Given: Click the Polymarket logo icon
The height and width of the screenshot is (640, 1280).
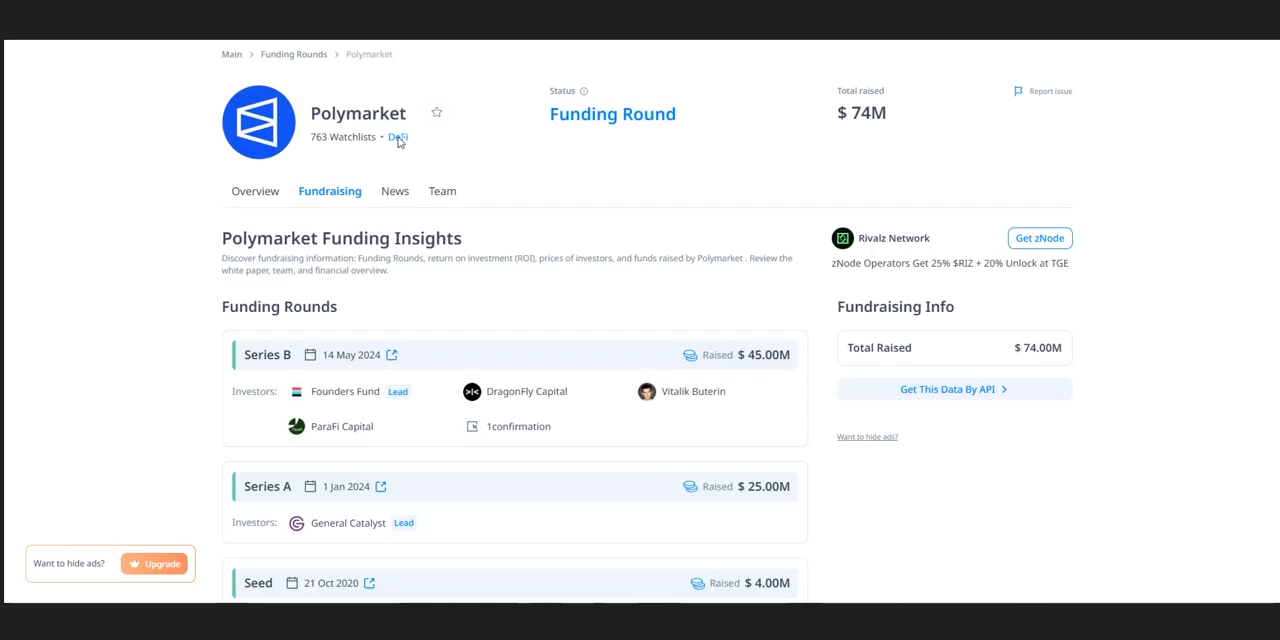Looking at the screenshot, I should (x=258, y=122).
